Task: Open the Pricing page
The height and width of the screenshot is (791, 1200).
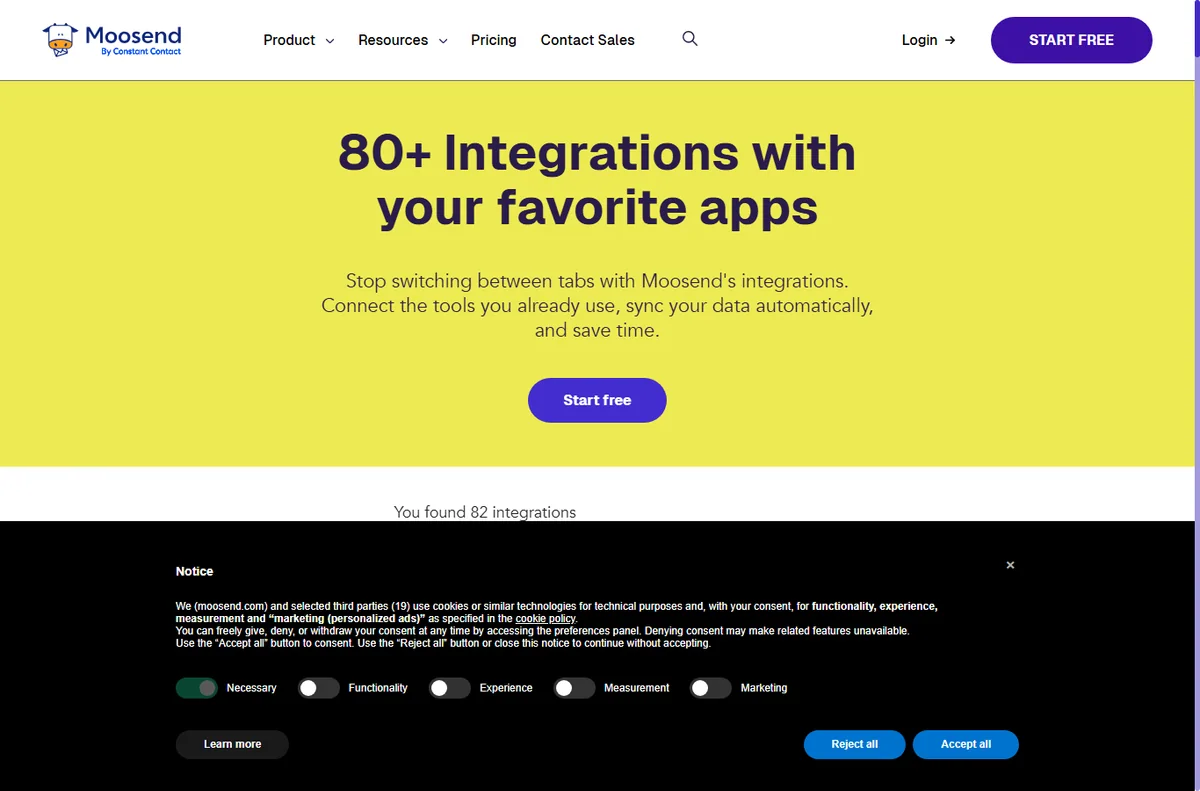Action: click(494, 40)
